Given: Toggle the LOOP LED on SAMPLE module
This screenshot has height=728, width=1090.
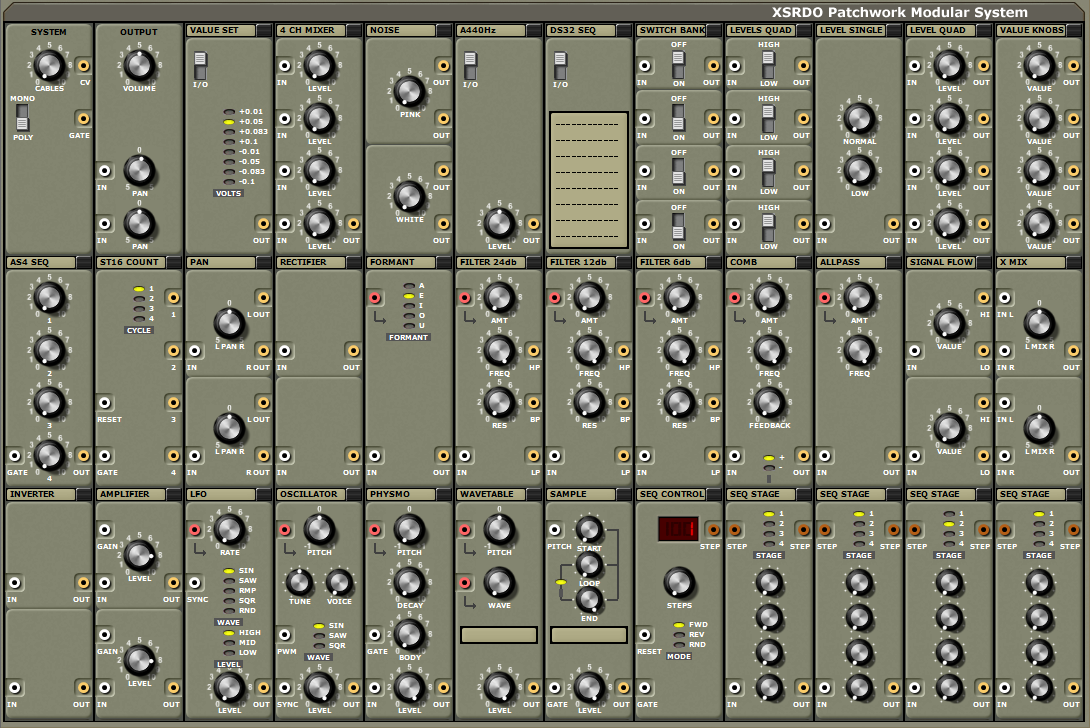Looking at the screenshot, I should pyautogui.click(x=561, y=582).
